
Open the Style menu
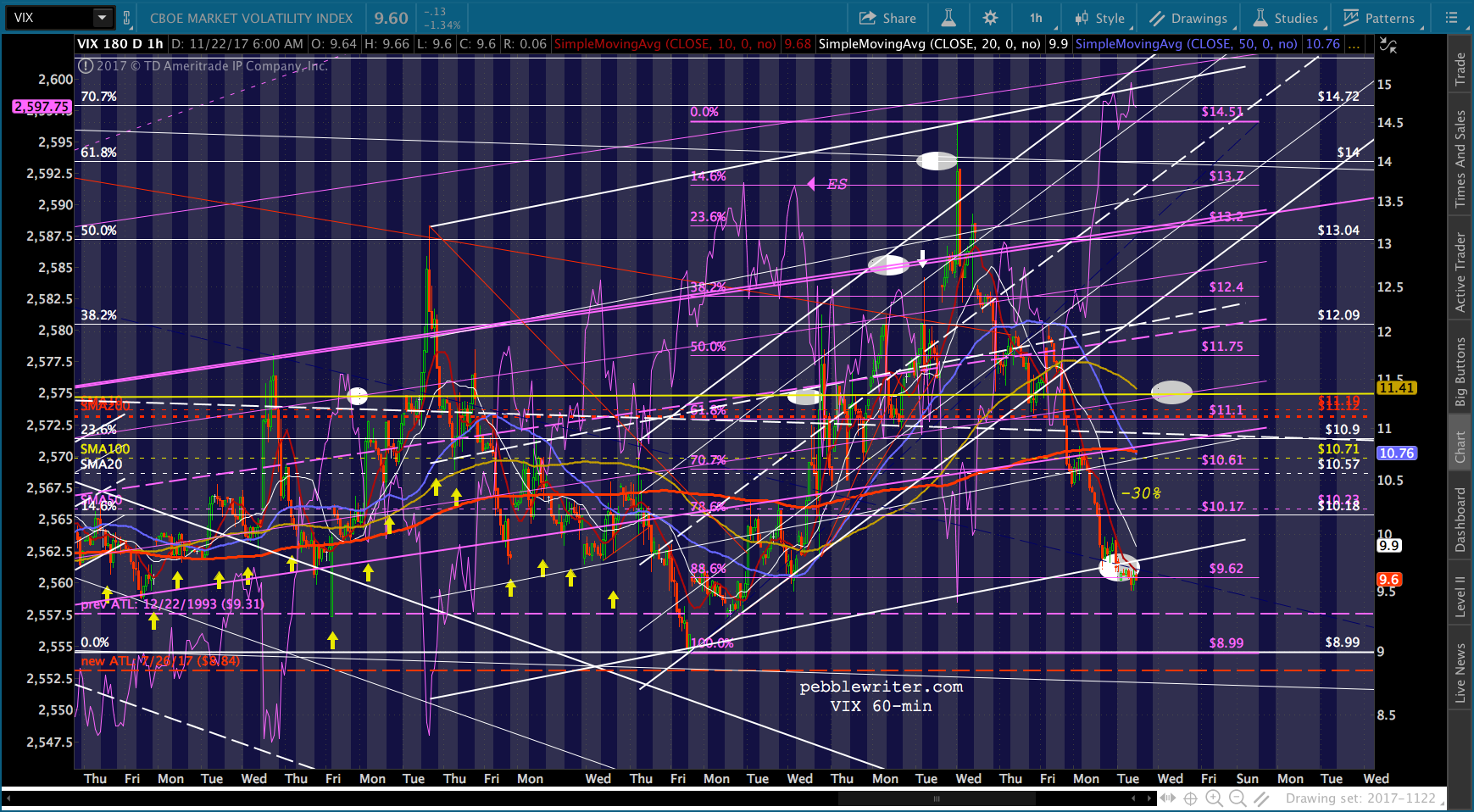point(1099,18)
